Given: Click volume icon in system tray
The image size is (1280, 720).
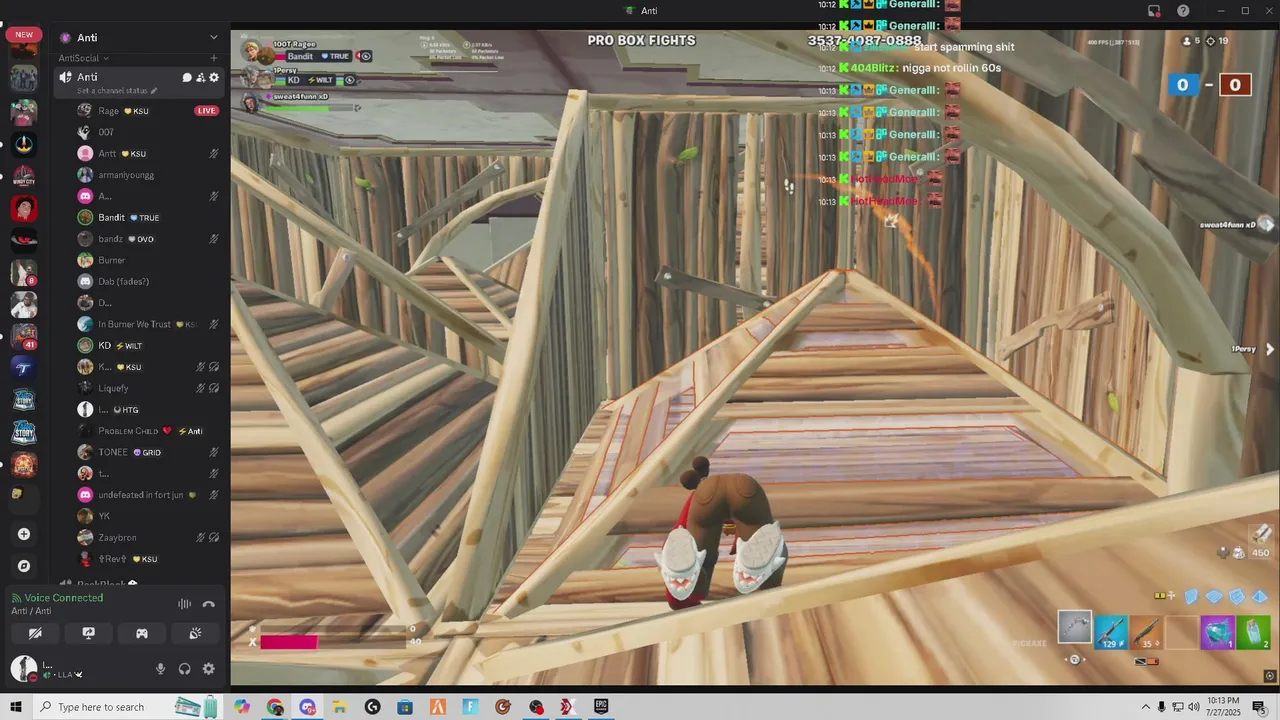Looking at the screenshot, I should pos(1194,707).
